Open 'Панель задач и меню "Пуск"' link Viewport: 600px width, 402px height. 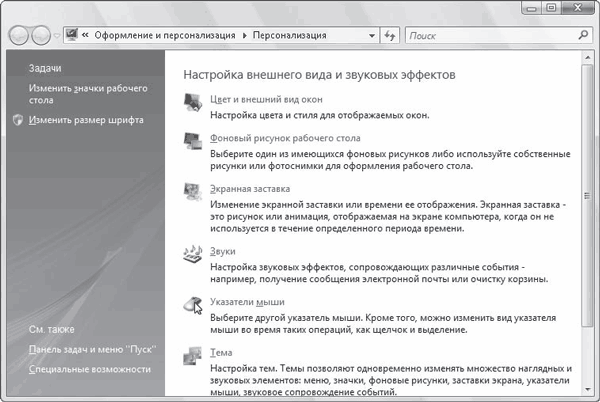(x=93, y=349)
